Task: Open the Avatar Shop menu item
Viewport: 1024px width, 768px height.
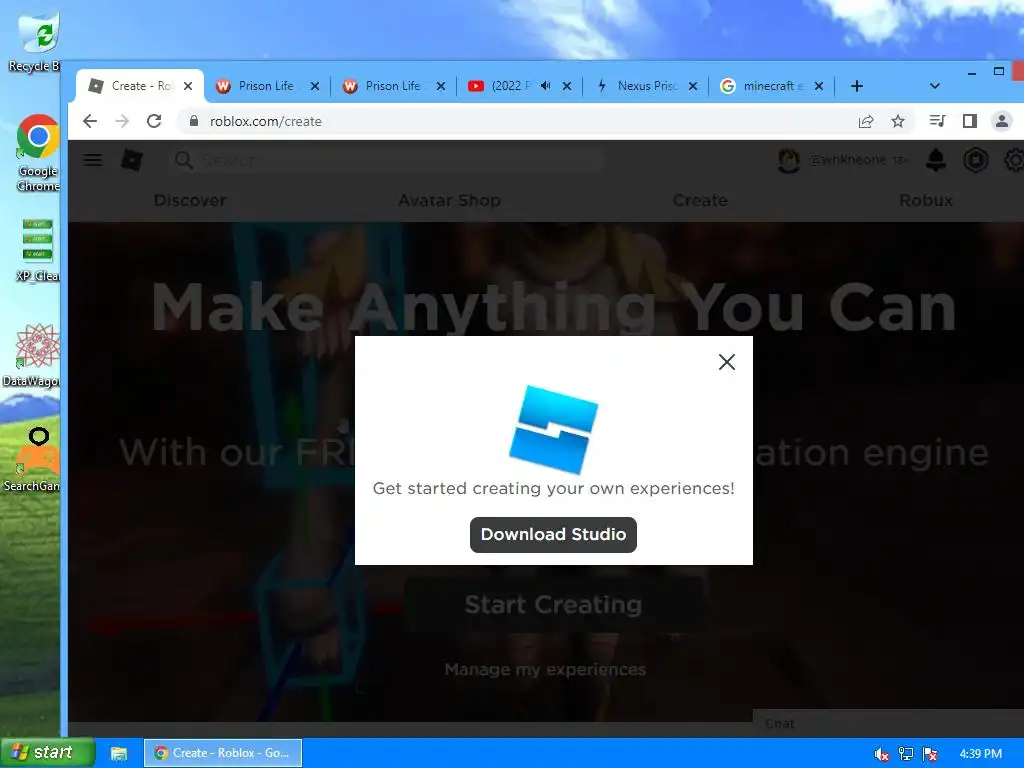Action: [x=449, y=200]
